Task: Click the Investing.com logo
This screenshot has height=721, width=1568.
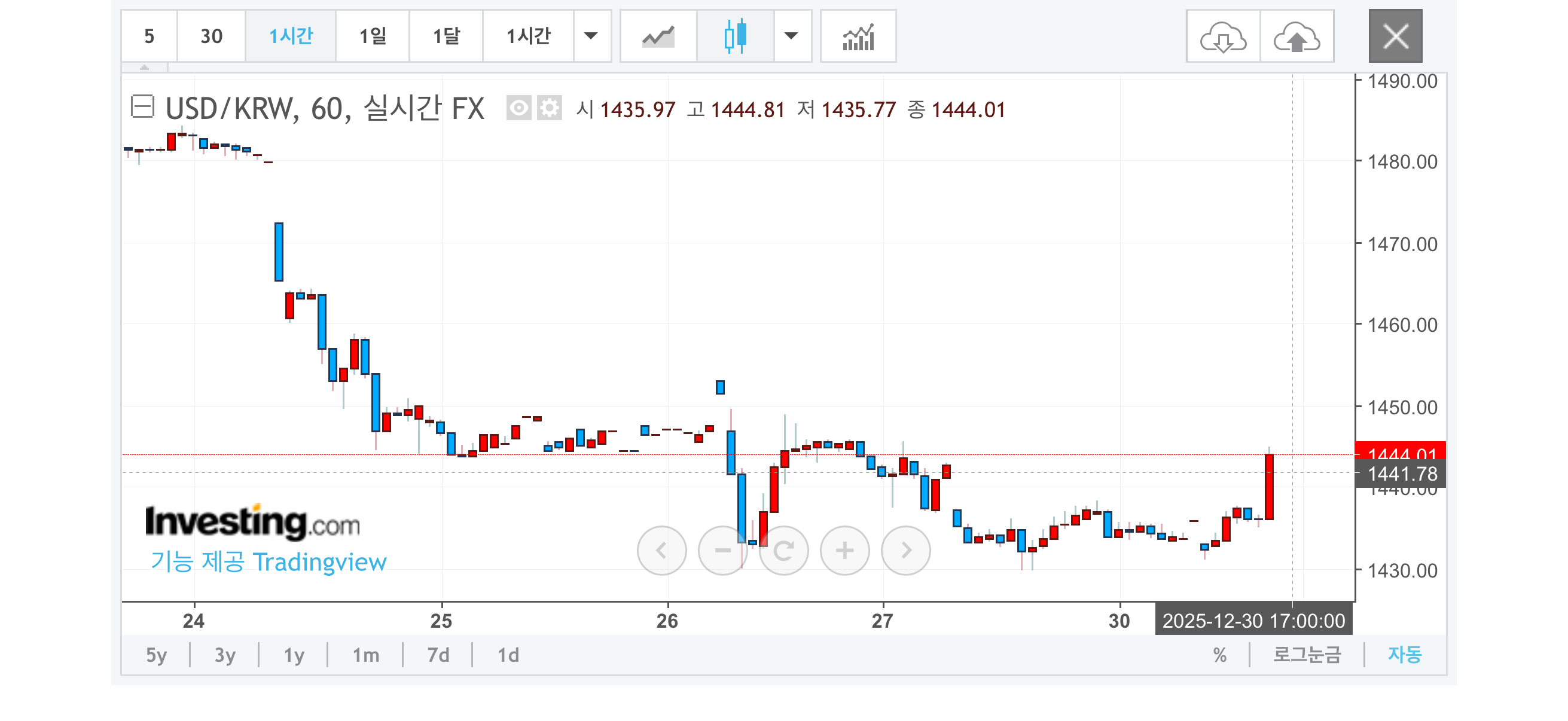Action: pos(252,522)
